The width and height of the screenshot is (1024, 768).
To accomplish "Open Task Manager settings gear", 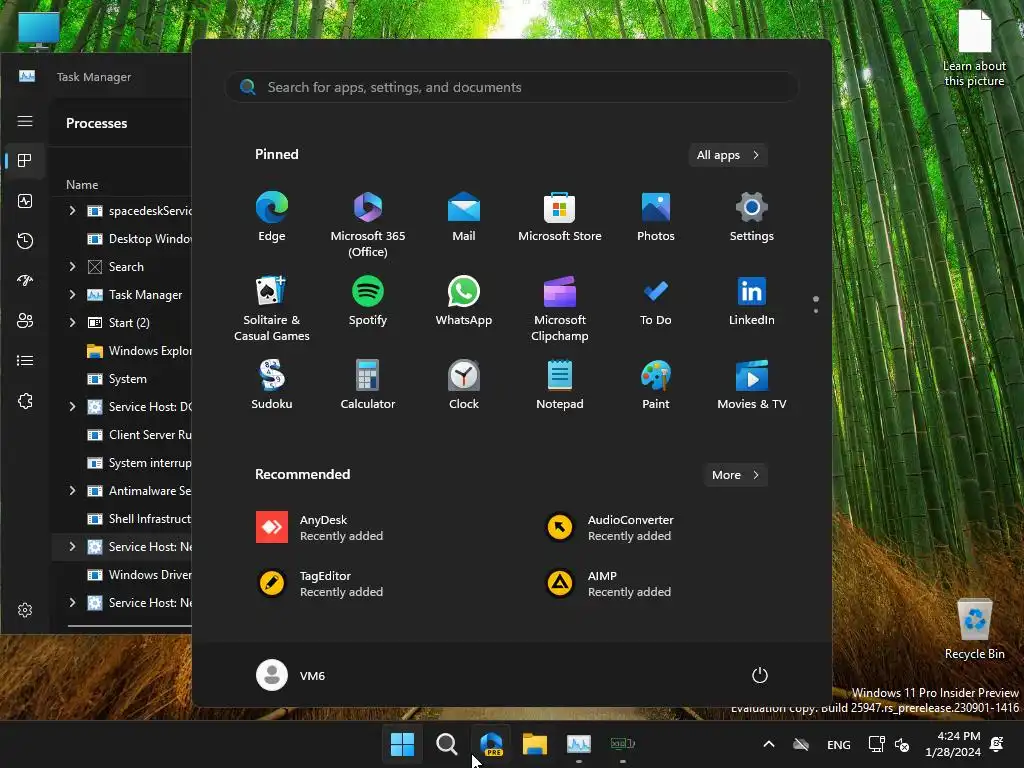I will point(25,610).
